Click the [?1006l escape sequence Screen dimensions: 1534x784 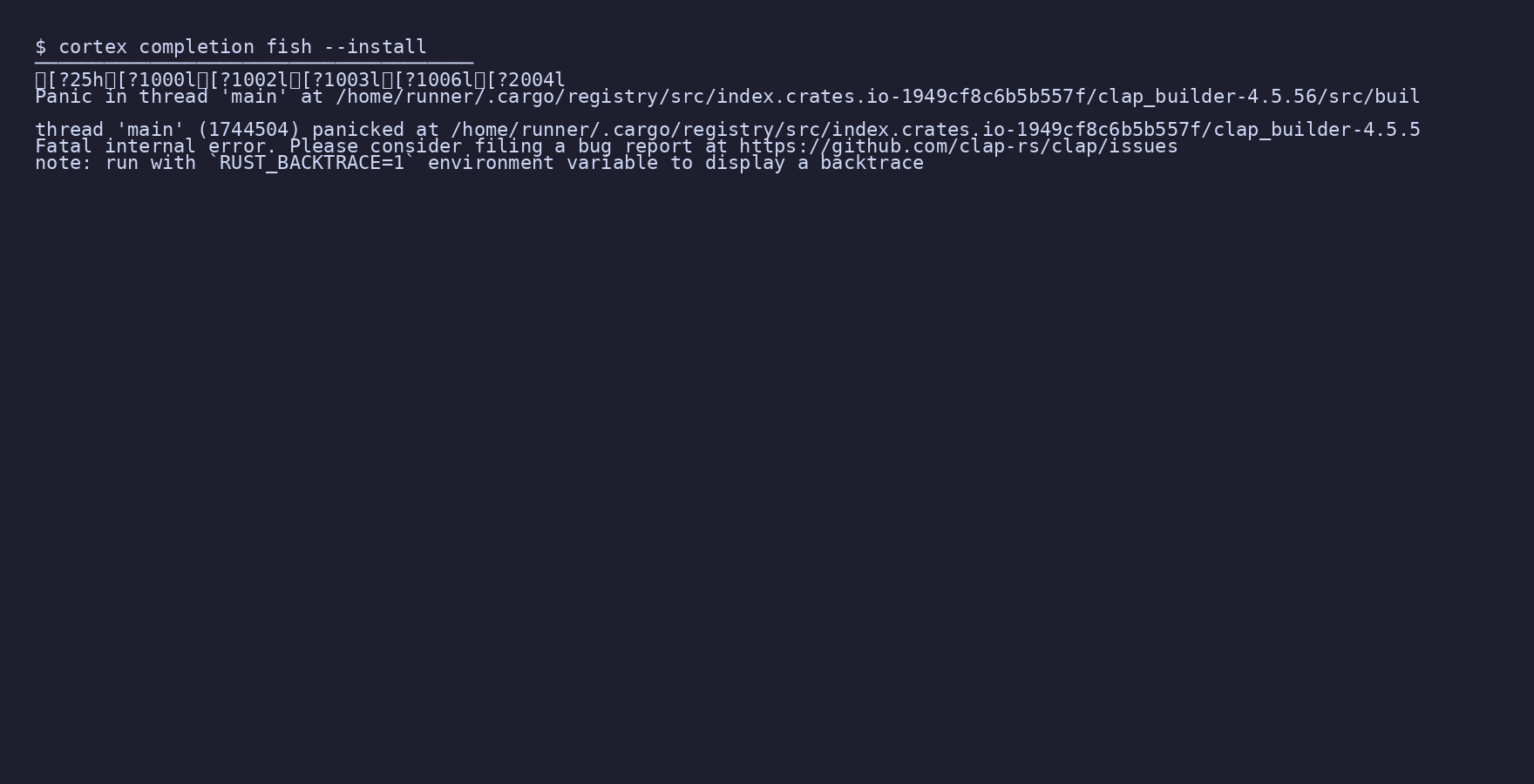point(433,80)
